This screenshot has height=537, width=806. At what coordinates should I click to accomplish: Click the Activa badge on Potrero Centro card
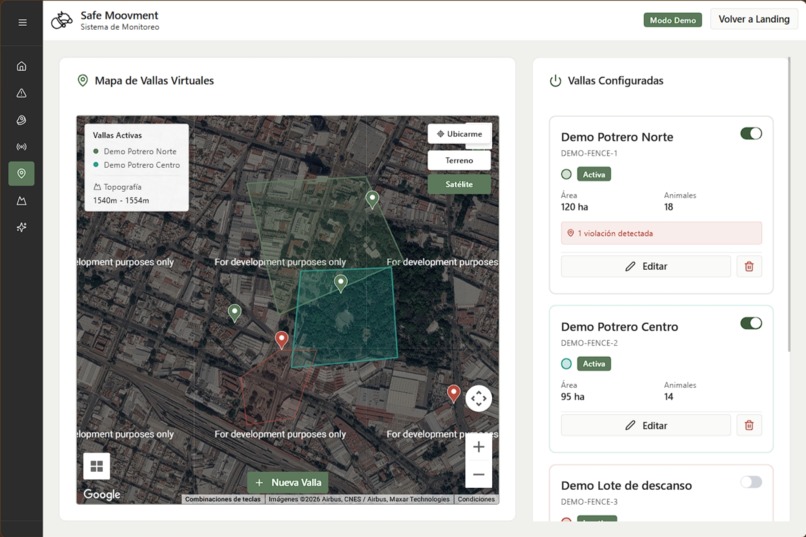coord(594,364)
